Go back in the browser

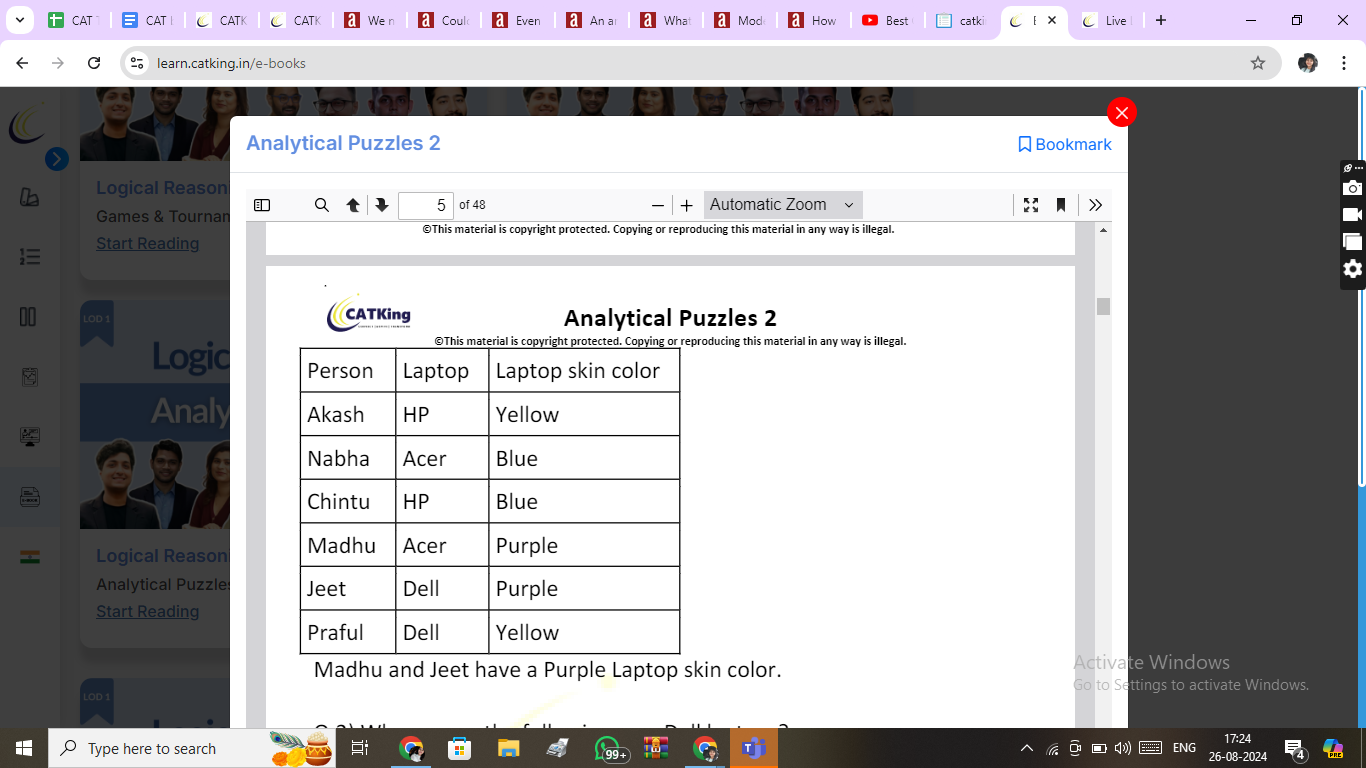click(x=22, y=63)
